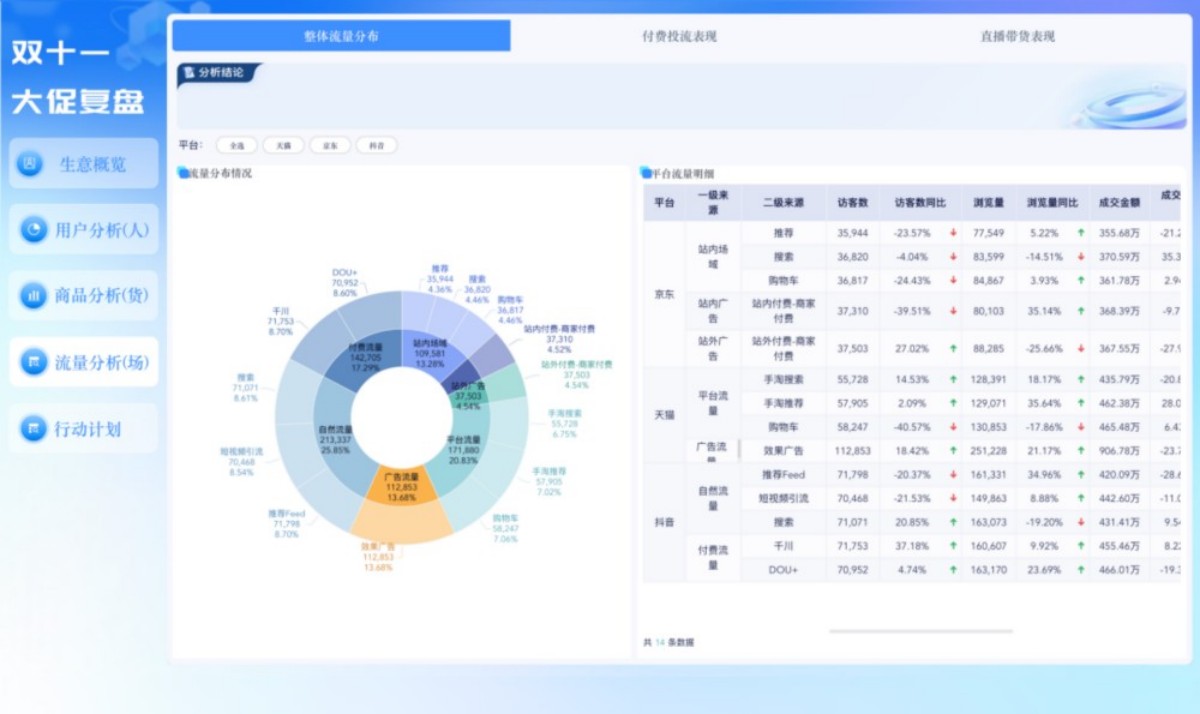Open 流量分析(场) from the sidebar menu
The image size is (1200, 714).
(x=85, y=363)
